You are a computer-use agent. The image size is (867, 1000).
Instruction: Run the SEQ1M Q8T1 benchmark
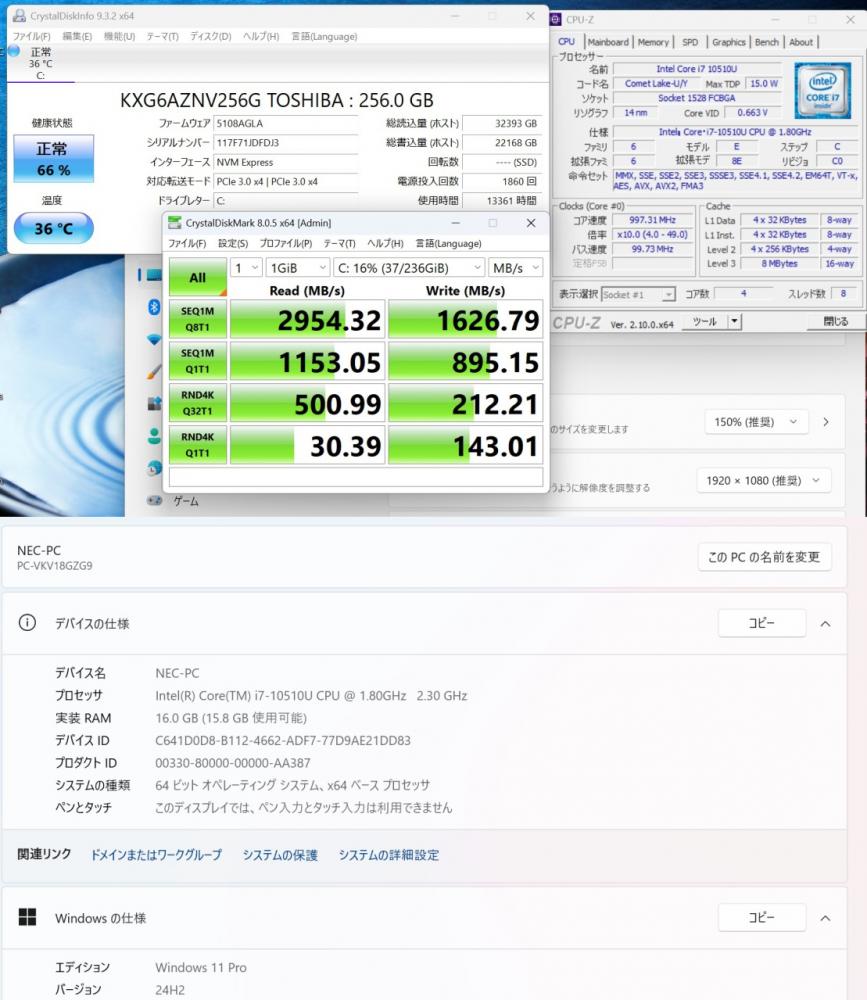[x=198, y=319]
